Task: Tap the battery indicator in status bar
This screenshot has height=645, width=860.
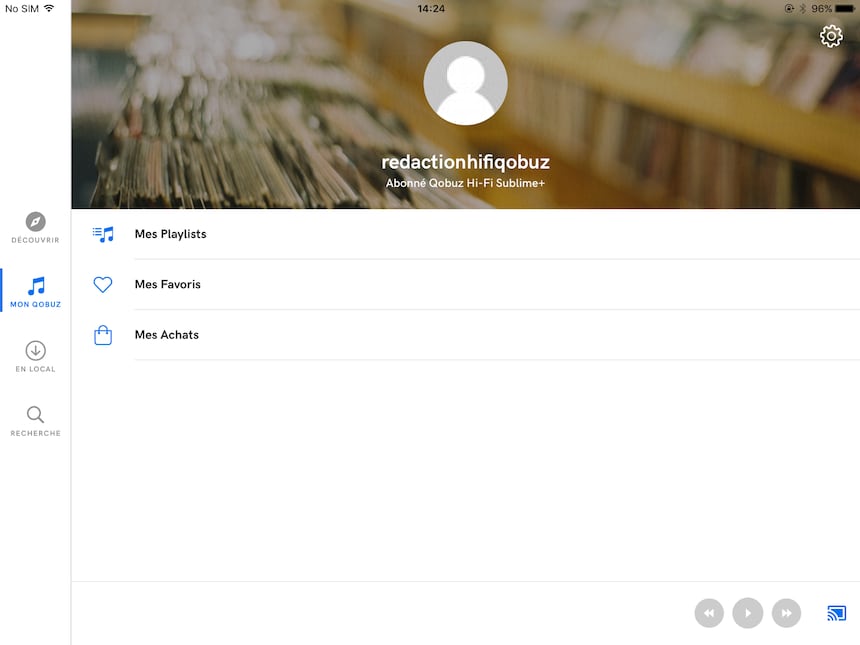Action: pos(845,9)
